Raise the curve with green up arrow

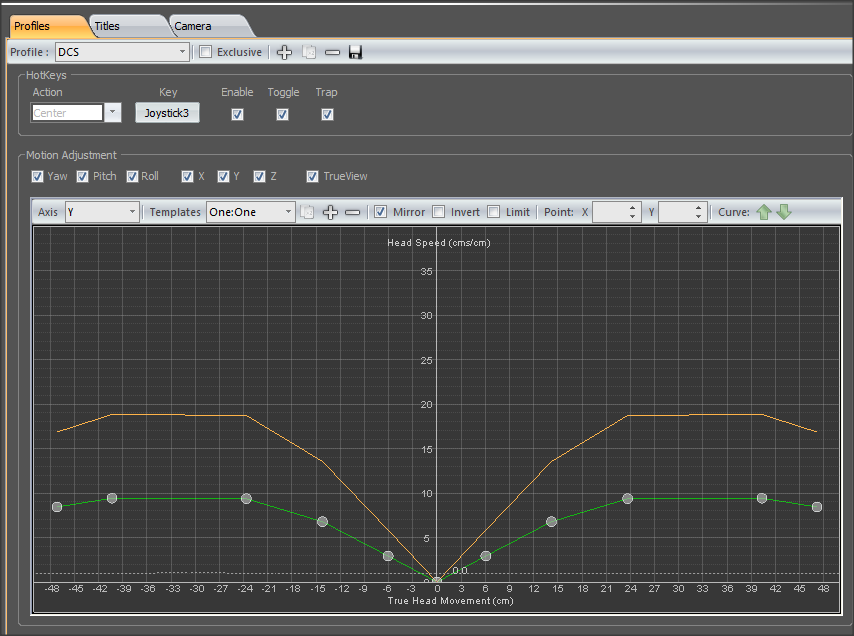765,212
